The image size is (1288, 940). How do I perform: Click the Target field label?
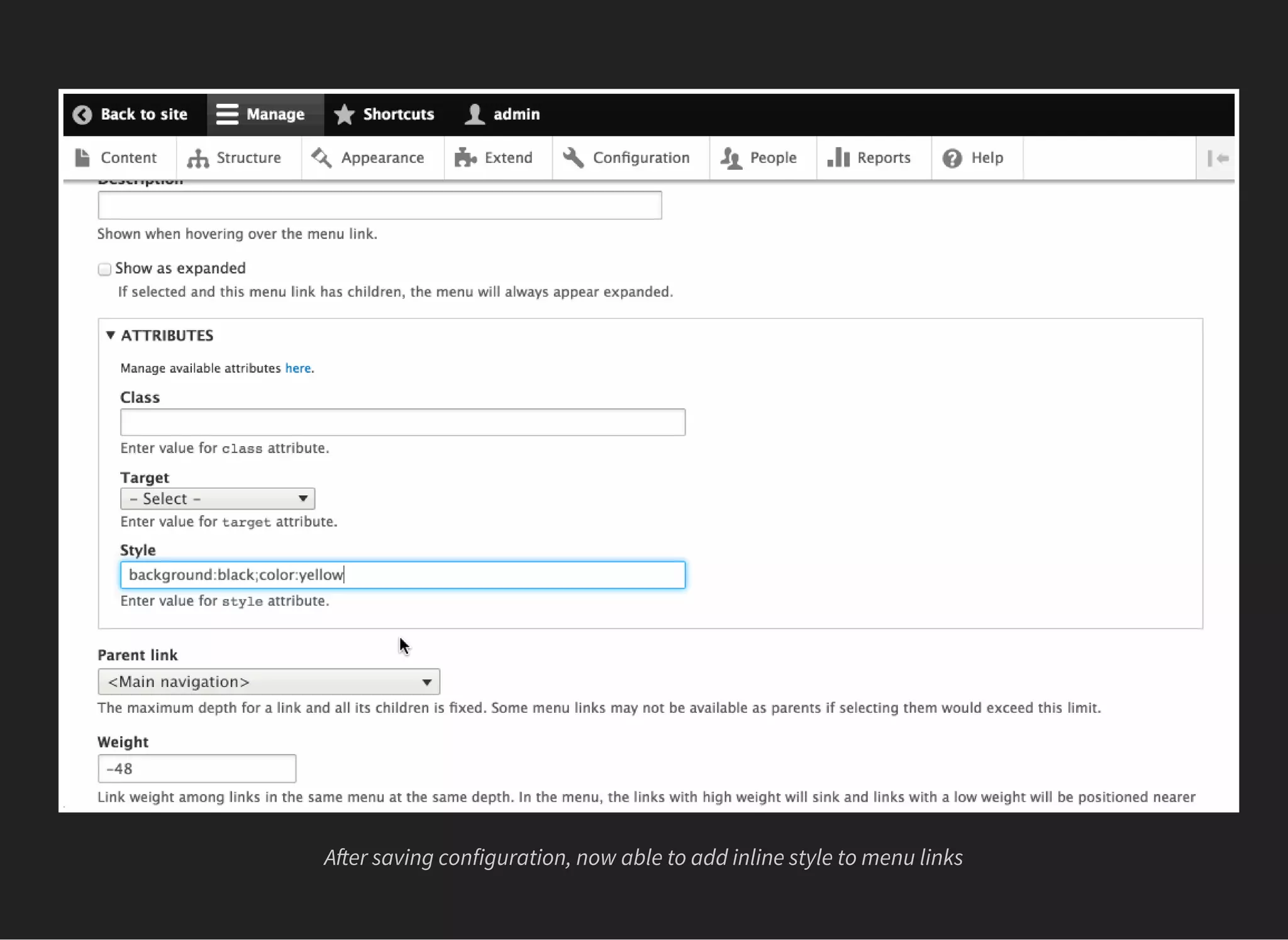pos(145,478)
